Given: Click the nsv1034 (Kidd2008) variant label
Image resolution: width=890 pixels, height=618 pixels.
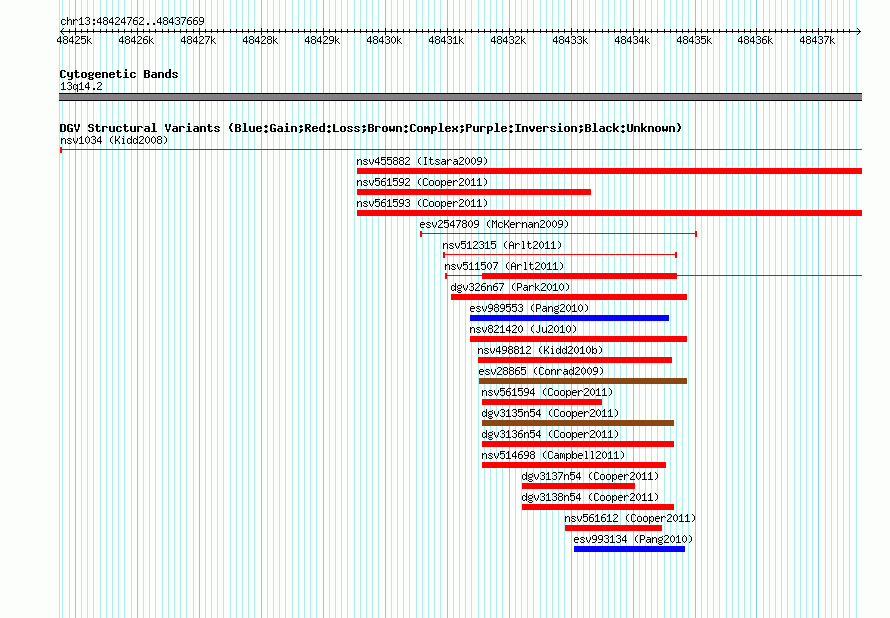Looking at the screenshot, I should click(x=114, y=140).
